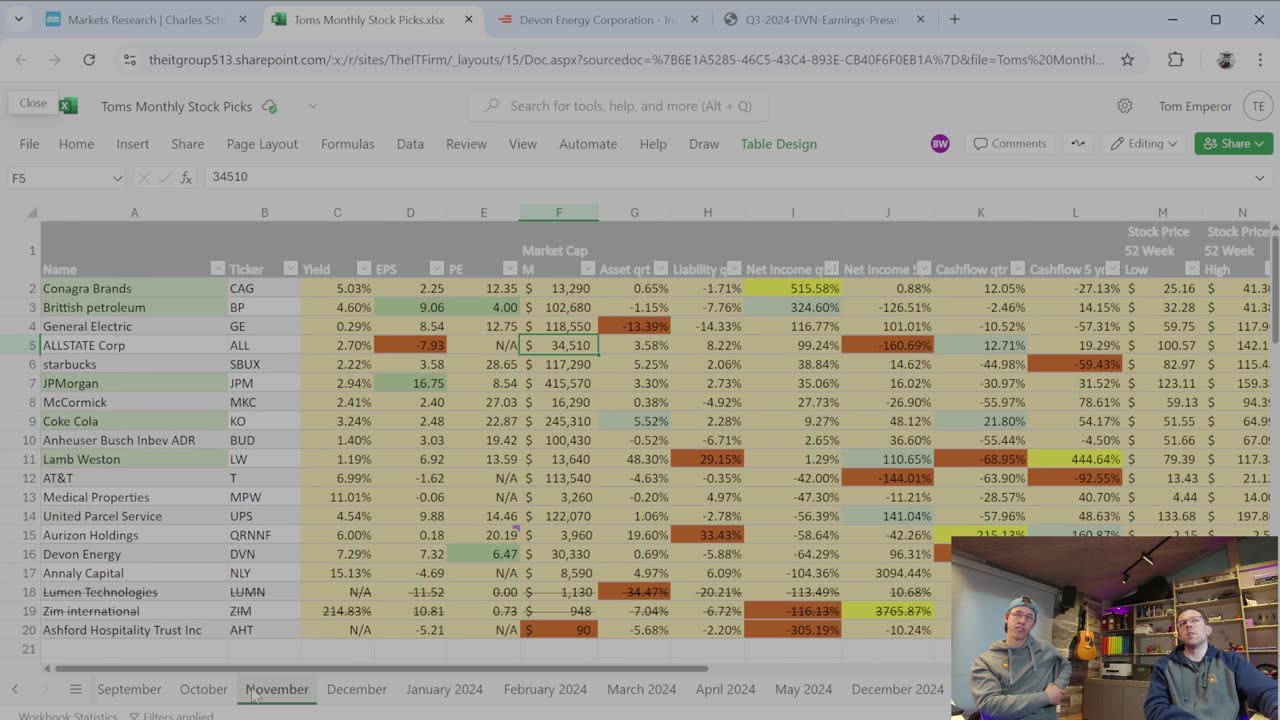1280x720 pixels.
Task: Open the TE account avatar
Action: pyautogui.click(x=1258, y=106)
